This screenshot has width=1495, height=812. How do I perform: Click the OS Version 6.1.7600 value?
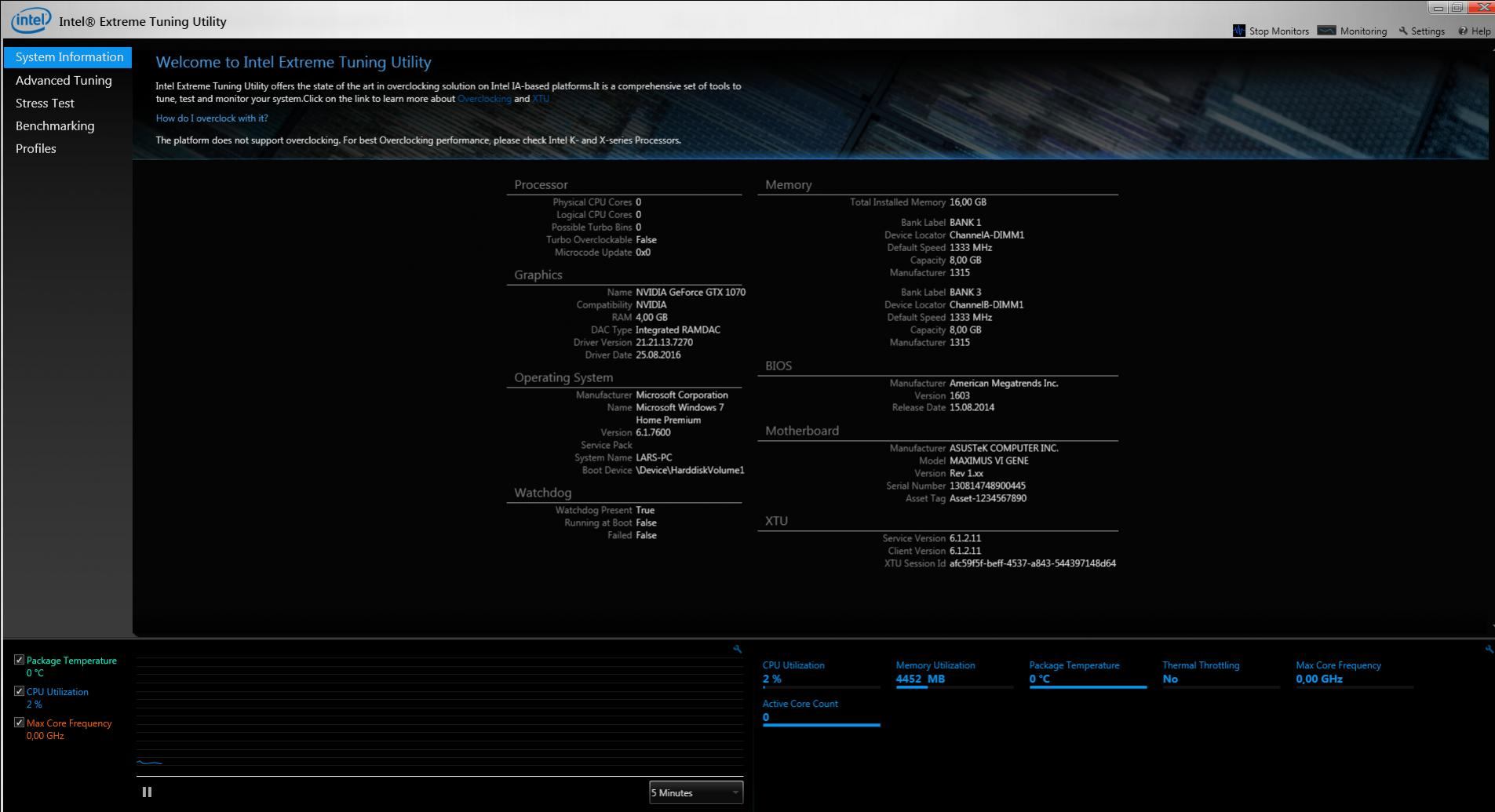point(653,432)
